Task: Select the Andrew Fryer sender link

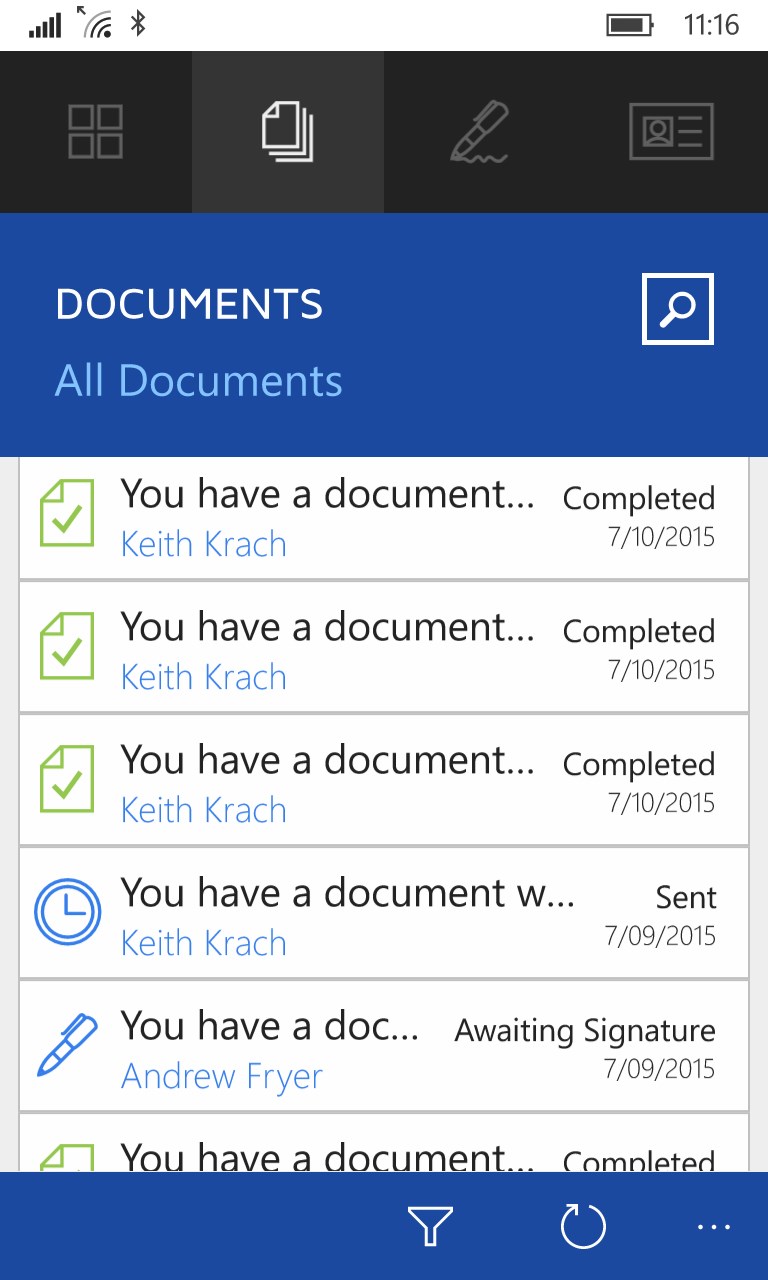Action: coord(222,1077)
